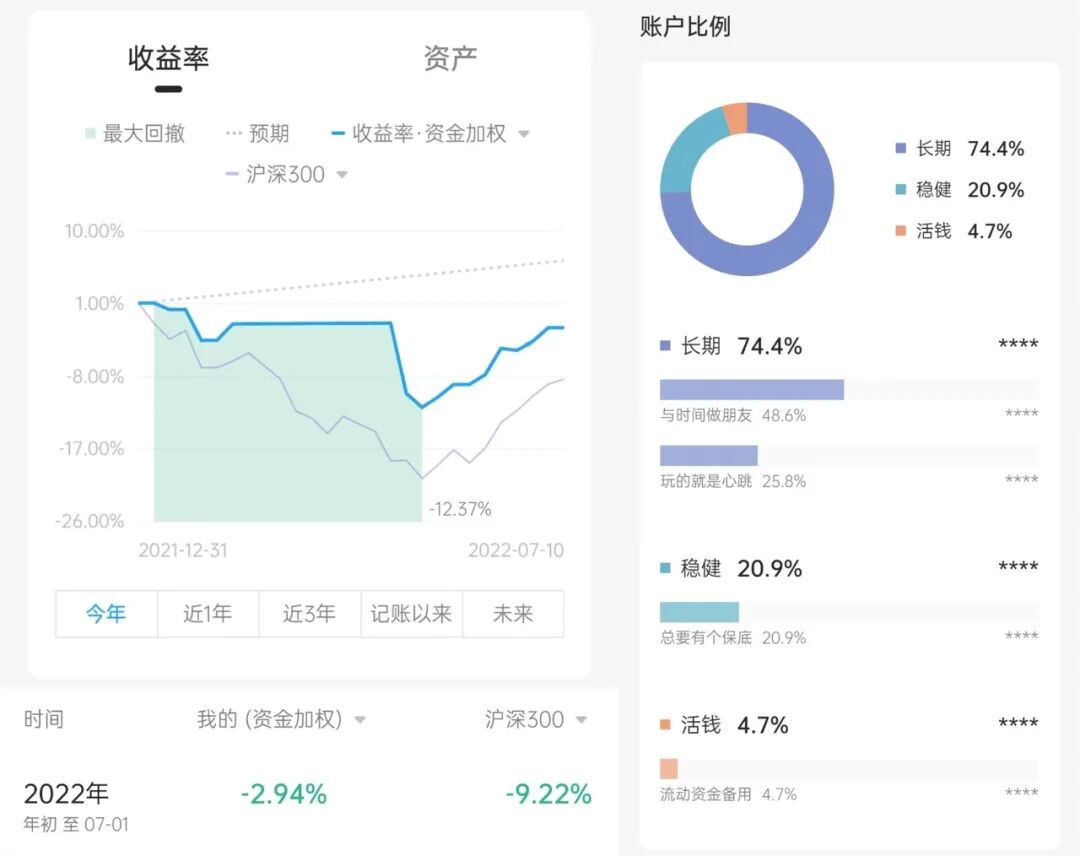Click the 长期 74.4% section header
1080x856 pixels.
(x=731, y=346)
